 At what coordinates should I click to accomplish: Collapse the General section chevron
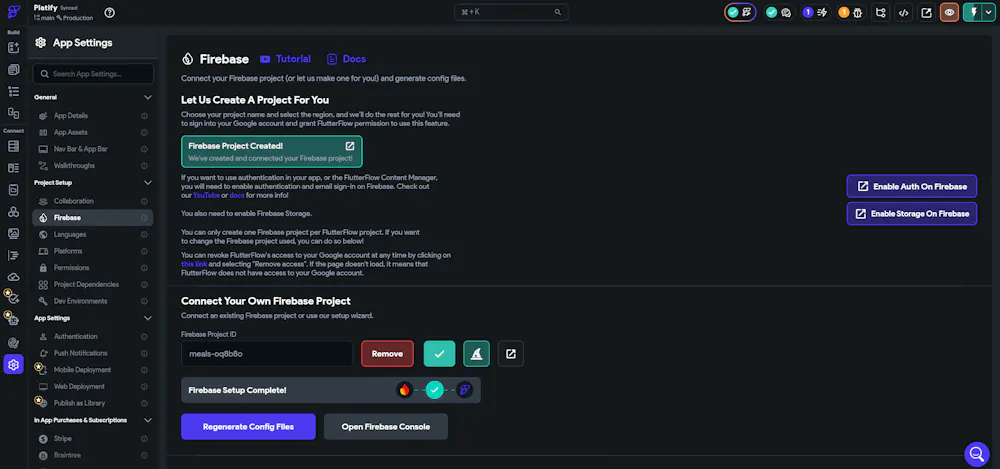tap(148, 98)
